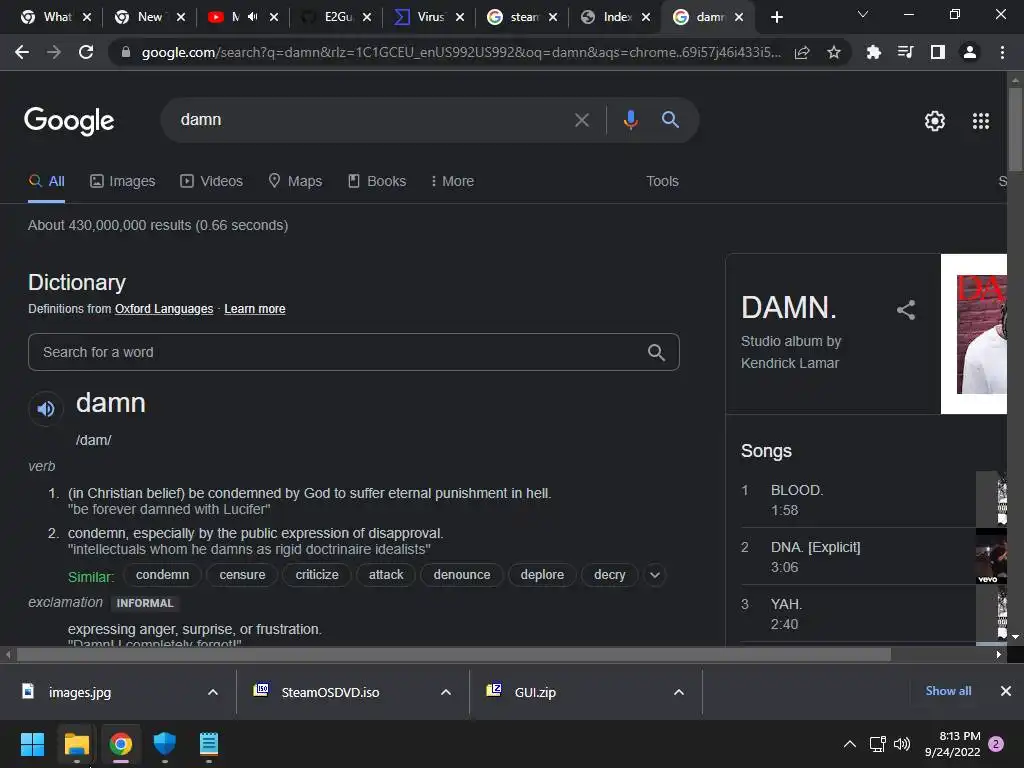Play BLOOD. song entry
The height and width of the screenshot is (768, 1024).
point(874,500)
